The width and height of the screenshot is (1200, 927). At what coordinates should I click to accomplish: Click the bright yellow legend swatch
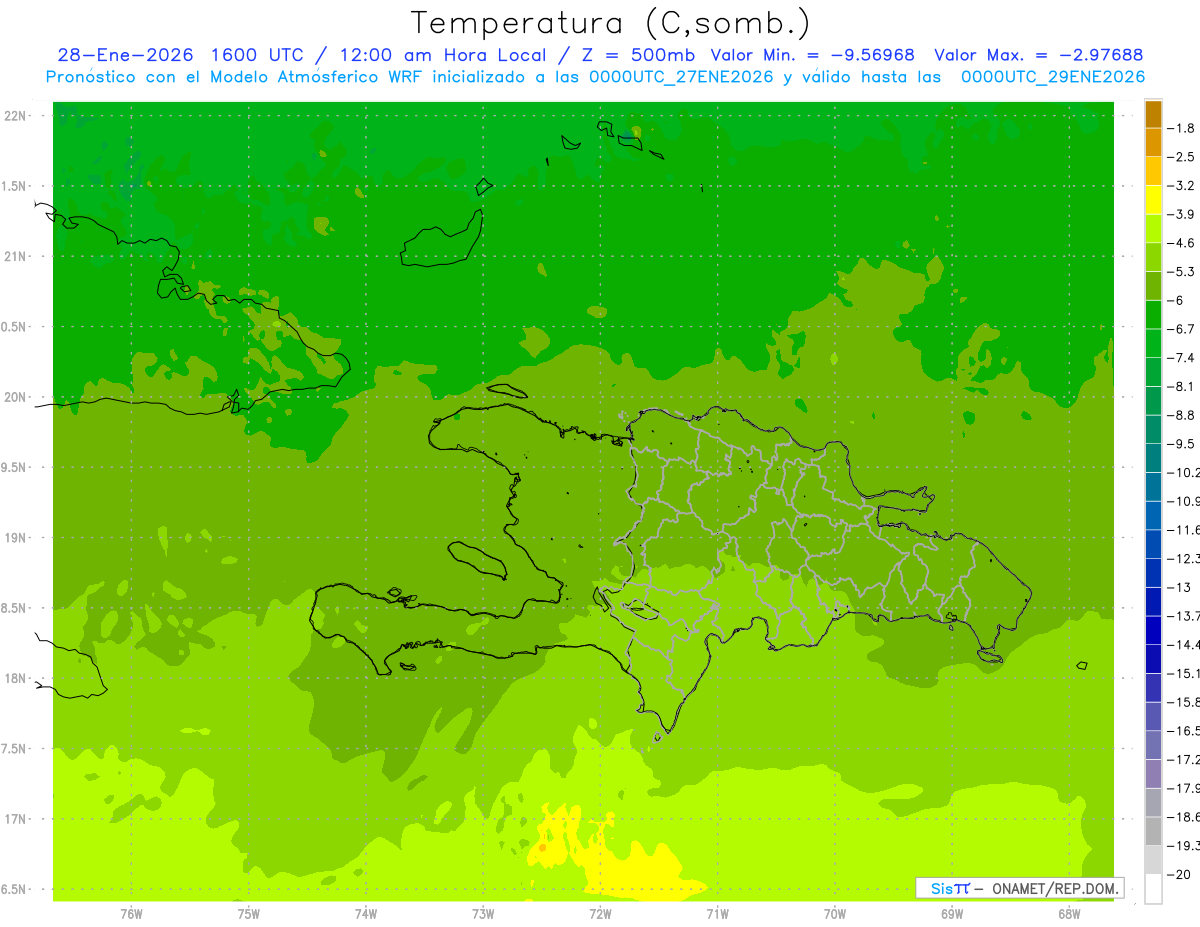[x=1153, y=200]
